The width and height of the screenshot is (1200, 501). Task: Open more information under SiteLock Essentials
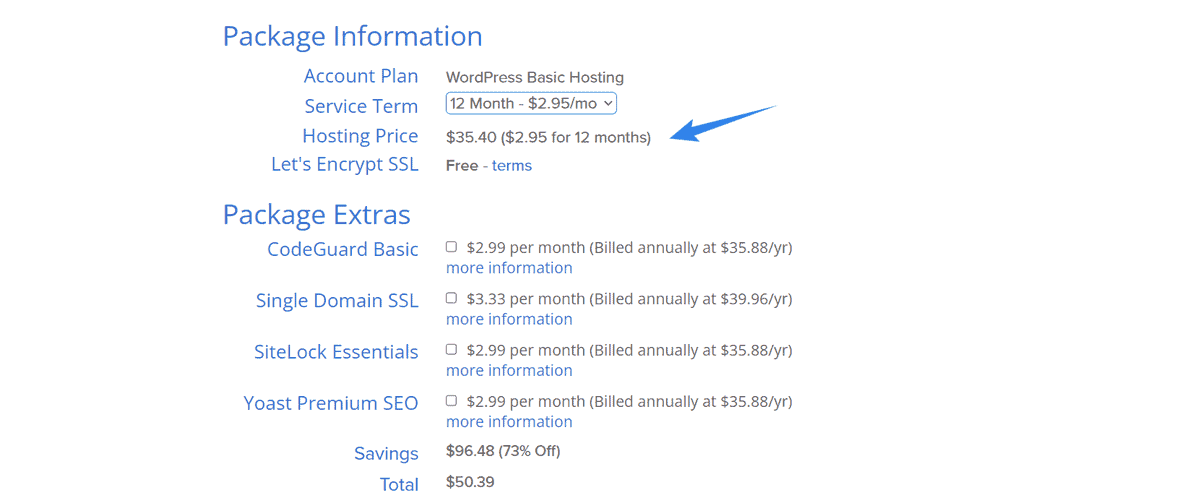(509, 370)
